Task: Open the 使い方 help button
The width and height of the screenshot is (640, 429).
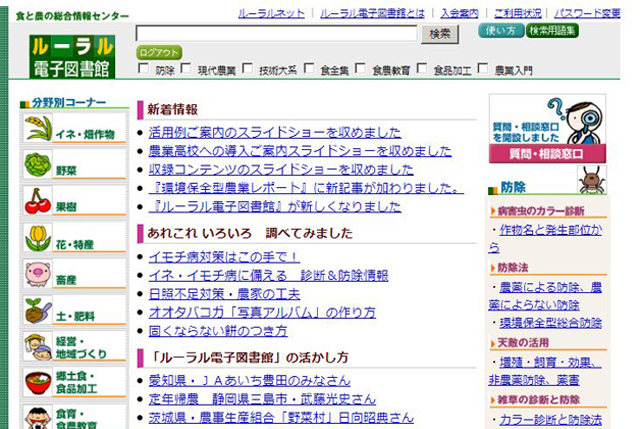Action: click(x=500, y=32)
